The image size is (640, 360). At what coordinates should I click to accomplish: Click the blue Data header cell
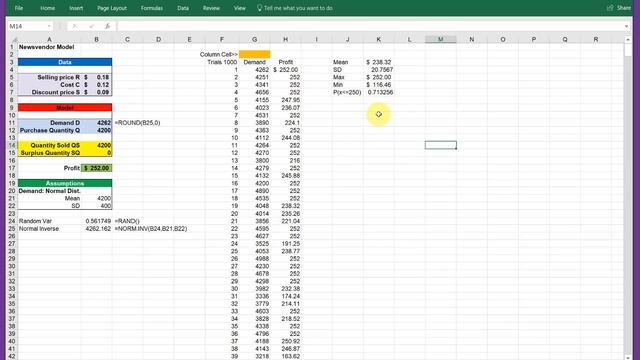[x=65, y=62]
